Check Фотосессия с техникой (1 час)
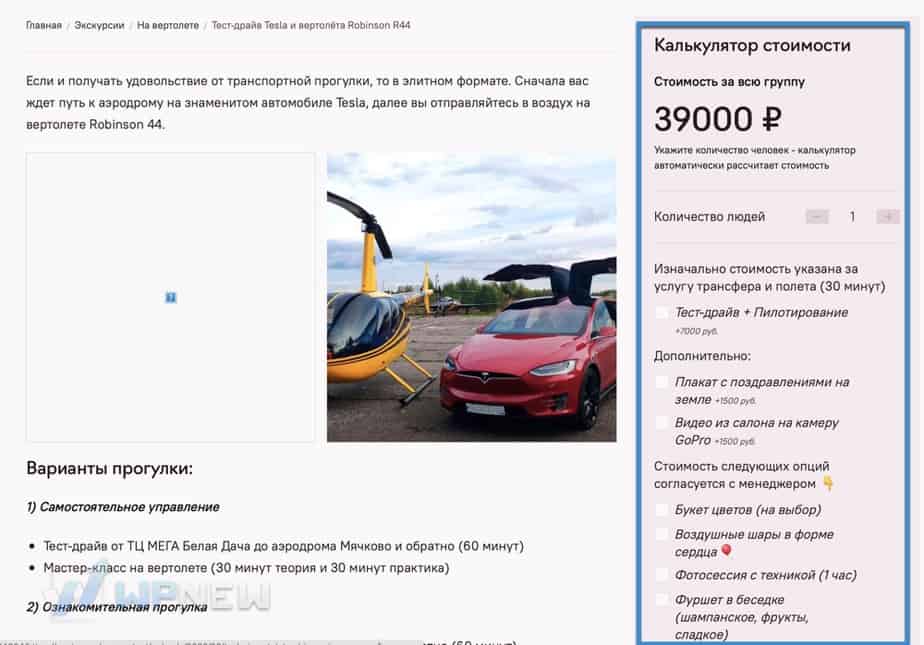 [662, 575]
